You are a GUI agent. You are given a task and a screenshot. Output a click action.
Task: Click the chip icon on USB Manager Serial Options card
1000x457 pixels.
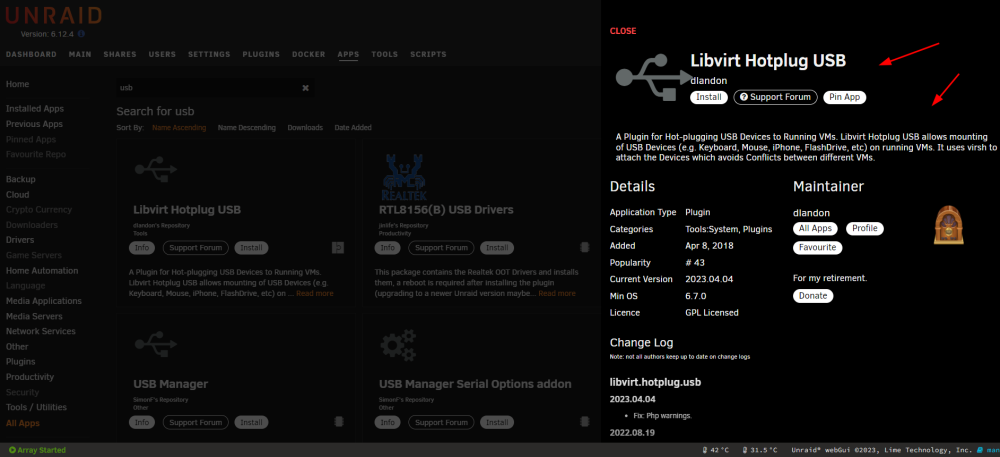584,422
